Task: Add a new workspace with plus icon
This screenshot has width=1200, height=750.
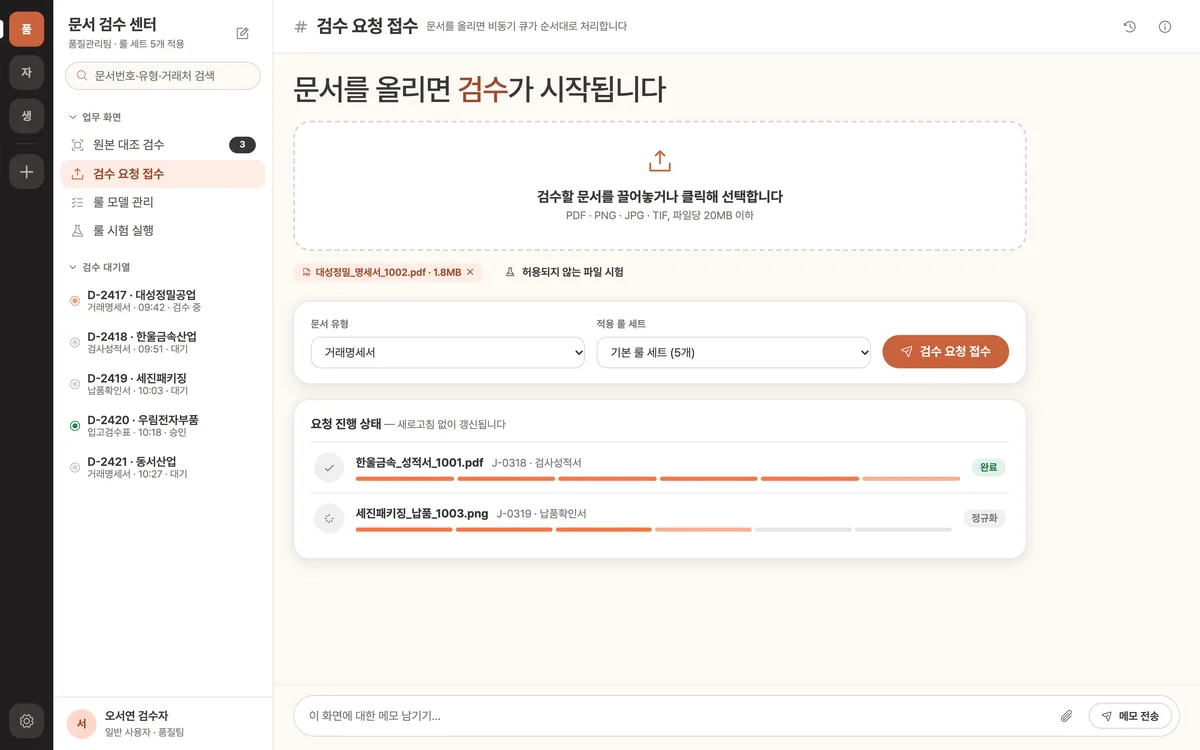Action: (x=27, y=171)
